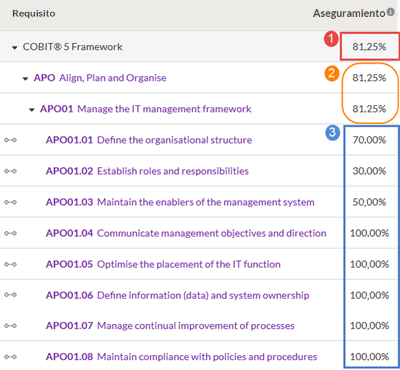Collapse the APO01 Manage the IT management framework node
This screenshot has height=370, width=400.
32,110
